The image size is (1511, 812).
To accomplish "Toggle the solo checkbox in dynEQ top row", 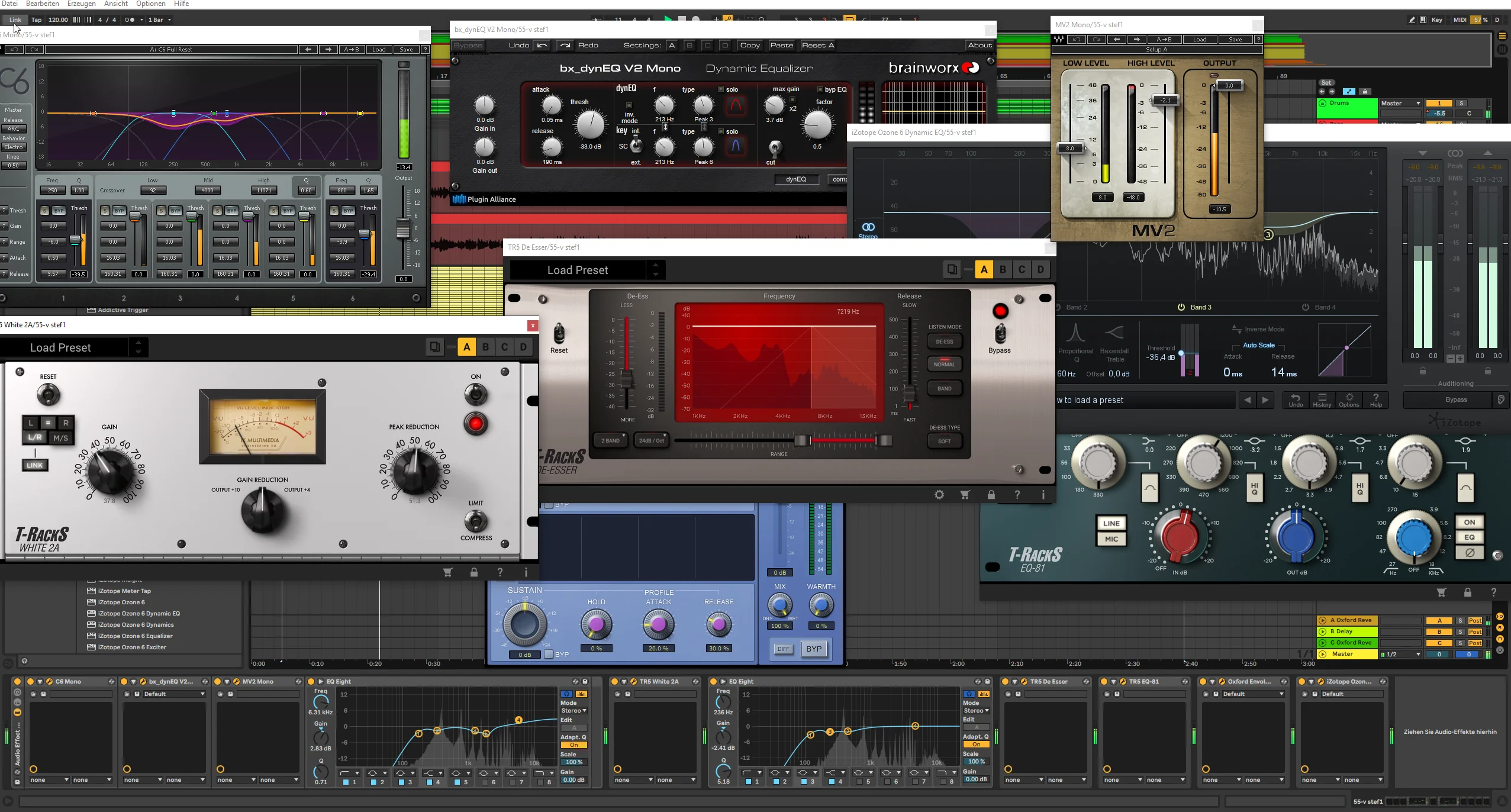I will (721, 89).
